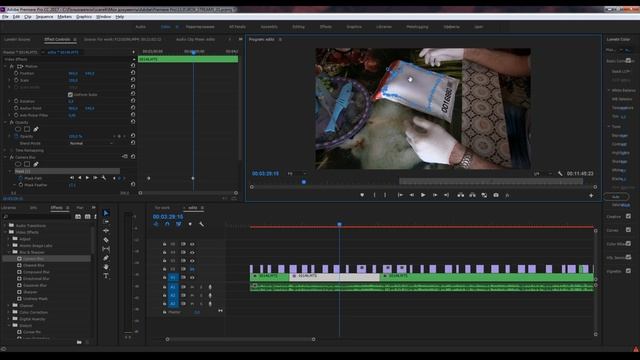This screenshot has width=640, height=360.
Task: Track selected mask backward
Action: pos(80,178)
